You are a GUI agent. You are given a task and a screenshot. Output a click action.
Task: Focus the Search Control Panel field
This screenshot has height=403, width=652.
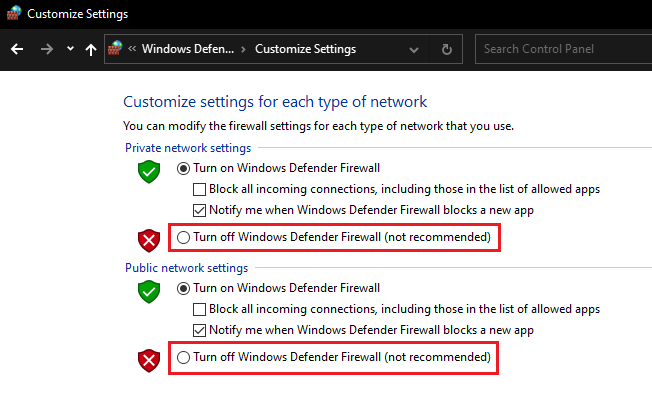tap(560, 48)
